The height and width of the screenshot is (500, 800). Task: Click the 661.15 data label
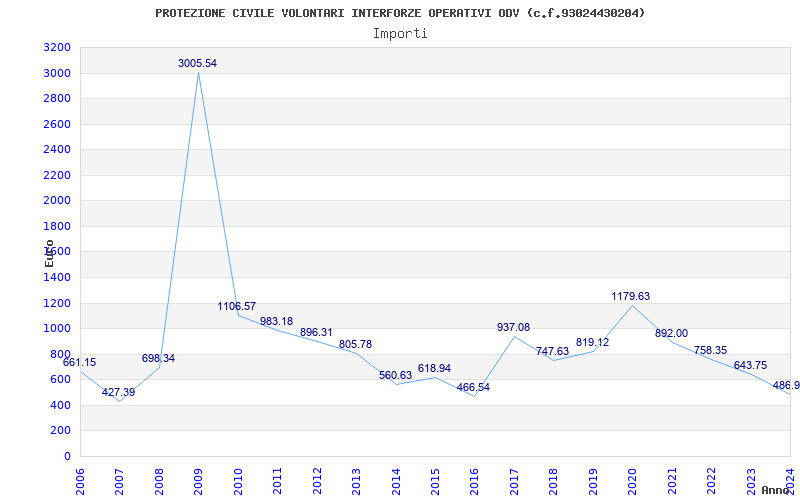(x=79, y=362)
